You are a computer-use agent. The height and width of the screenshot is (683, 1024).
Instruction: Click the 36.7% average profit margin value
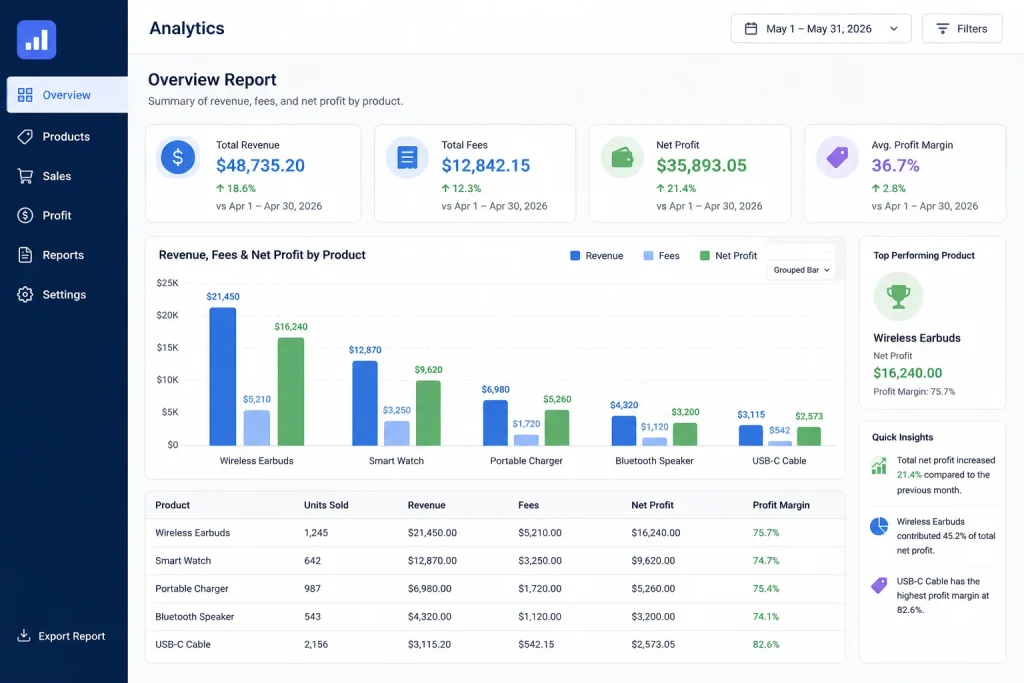(x=895, y=166)
